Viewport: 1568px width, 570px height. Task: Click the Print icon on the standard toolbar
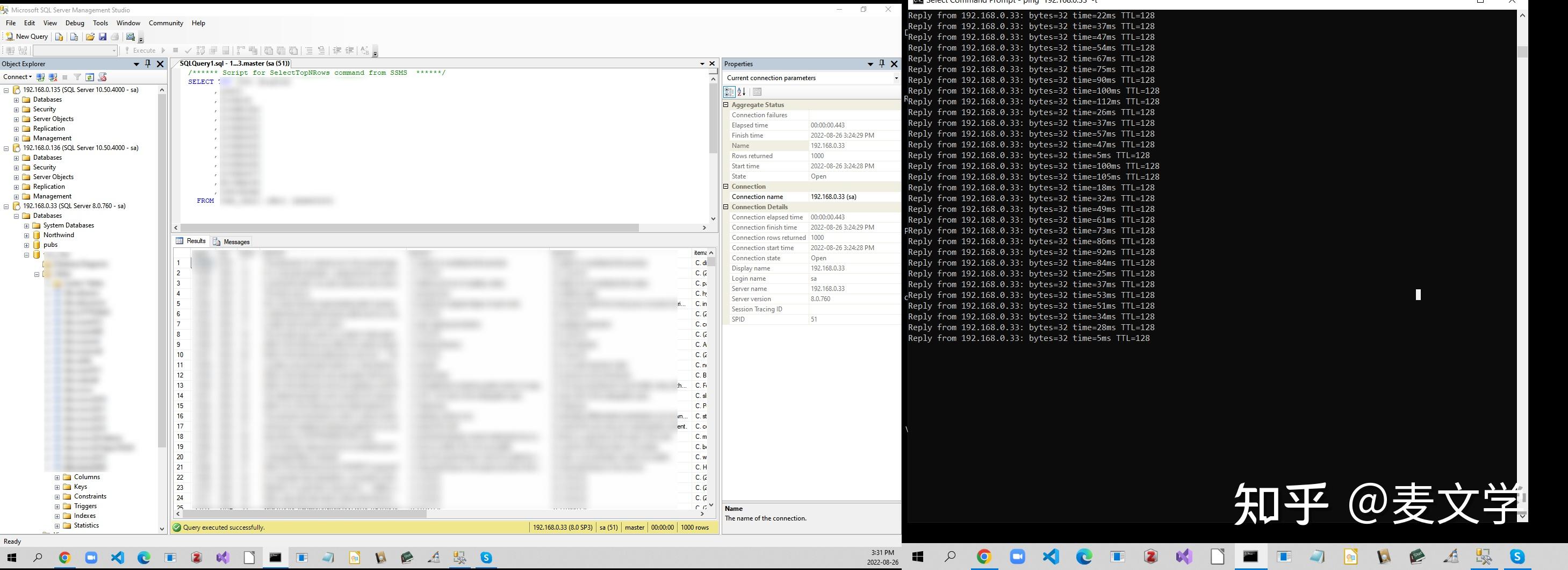(115, 38)
